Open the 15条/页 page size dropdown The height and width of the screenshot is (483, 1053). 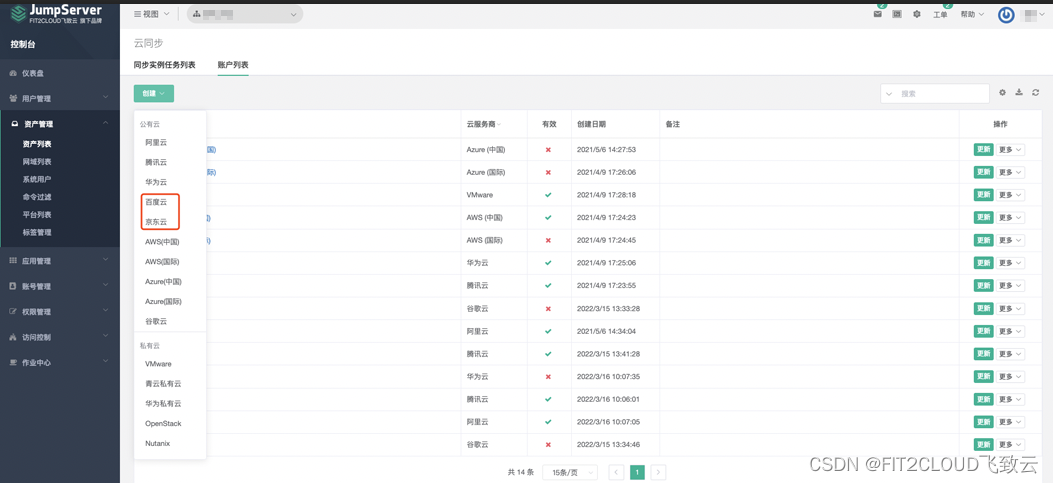tap(569, 472)
